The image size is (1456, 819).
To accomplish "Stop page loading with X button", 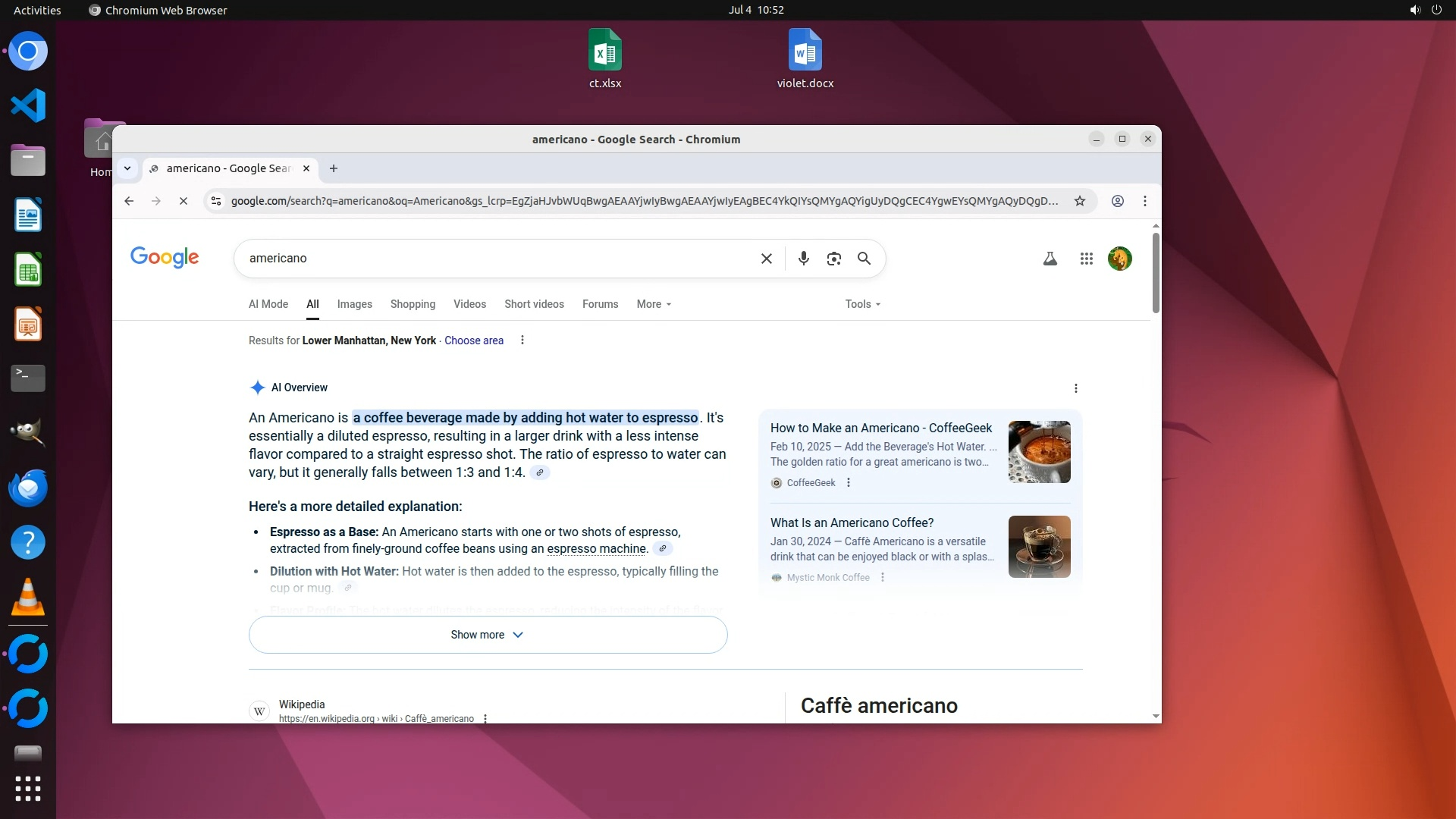I will pyautogui.click(x=183, y=201).
